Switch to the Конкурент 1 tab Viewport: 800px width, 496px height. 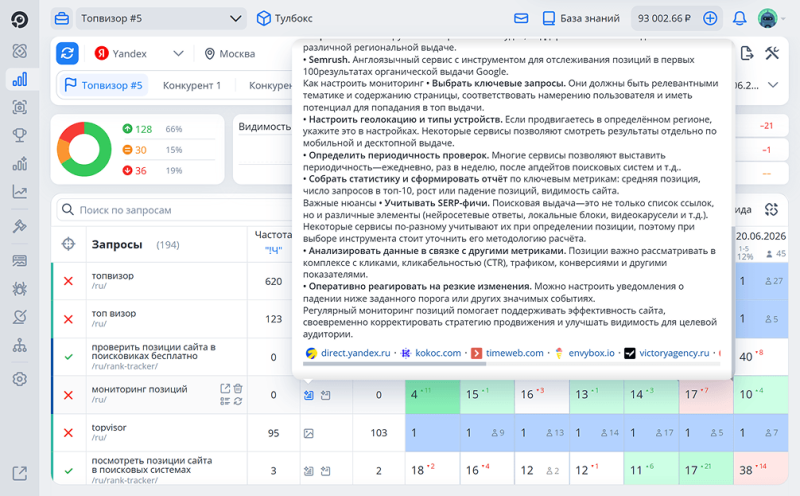coord(192,85)
